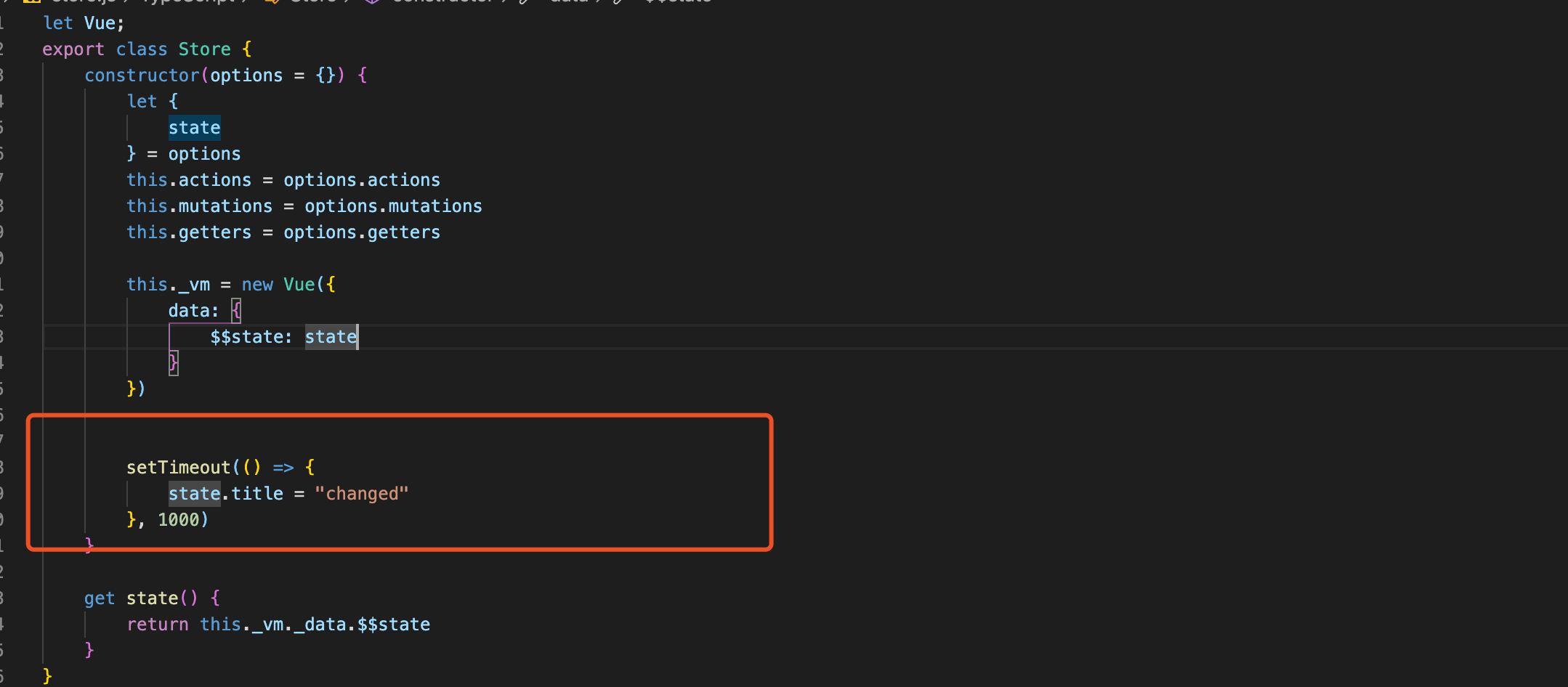Select highlighted state inside the let destructuring
Viewport: 1568px width, 687px height.
[194, 128]
